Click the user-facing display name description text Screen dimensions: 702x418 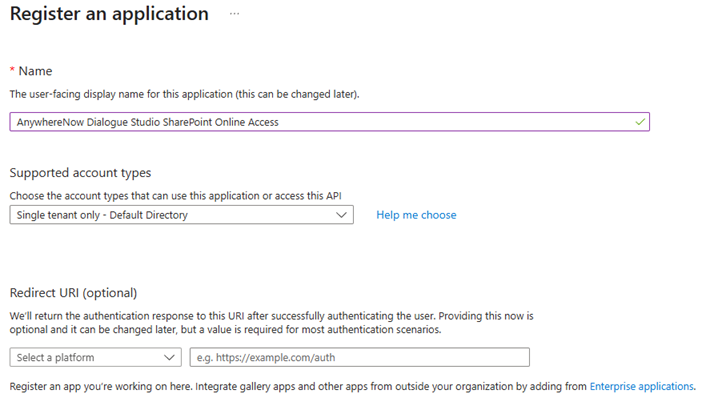click(x=184, y=94)
